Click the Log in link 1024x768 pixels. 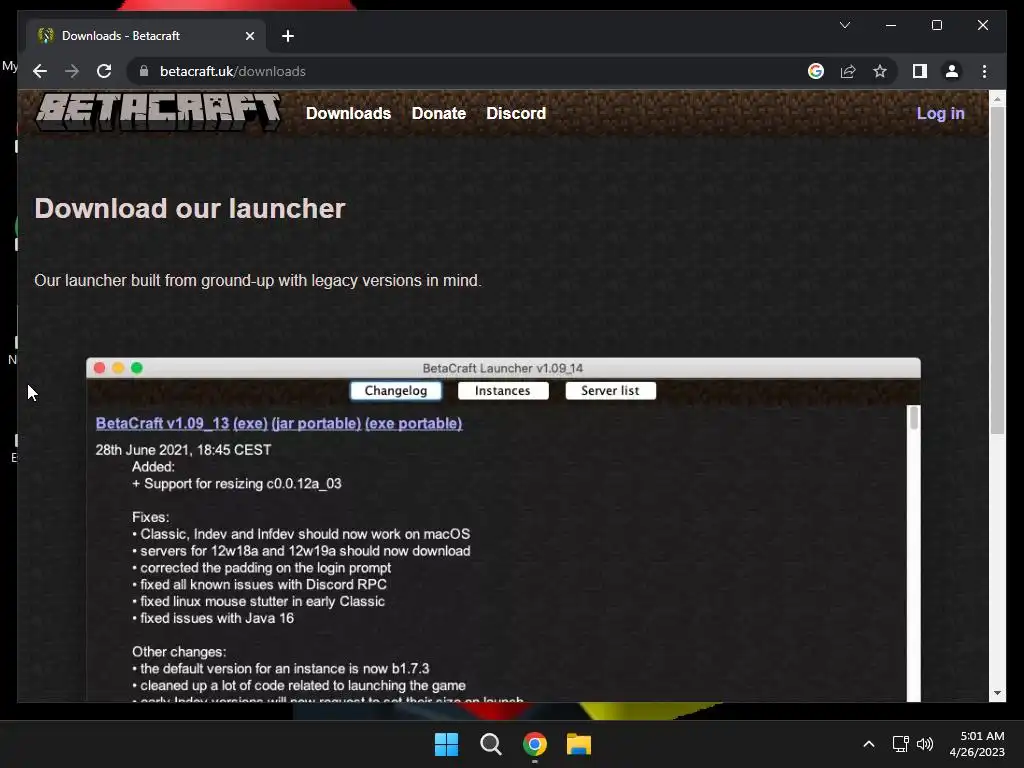tap(940, 113)
